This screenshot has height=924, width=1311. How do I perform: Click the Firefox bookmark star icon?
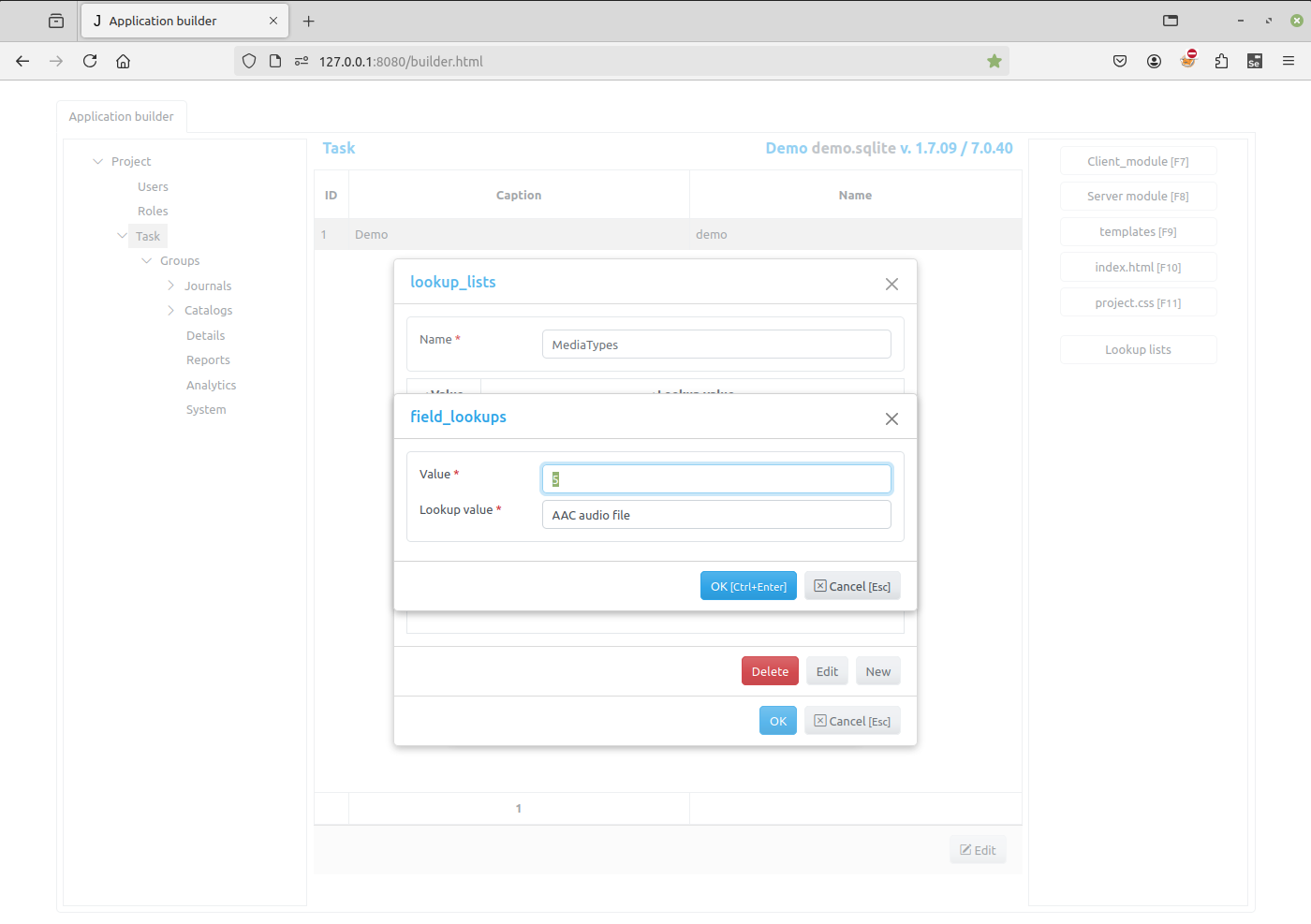(x=994, y=61)
